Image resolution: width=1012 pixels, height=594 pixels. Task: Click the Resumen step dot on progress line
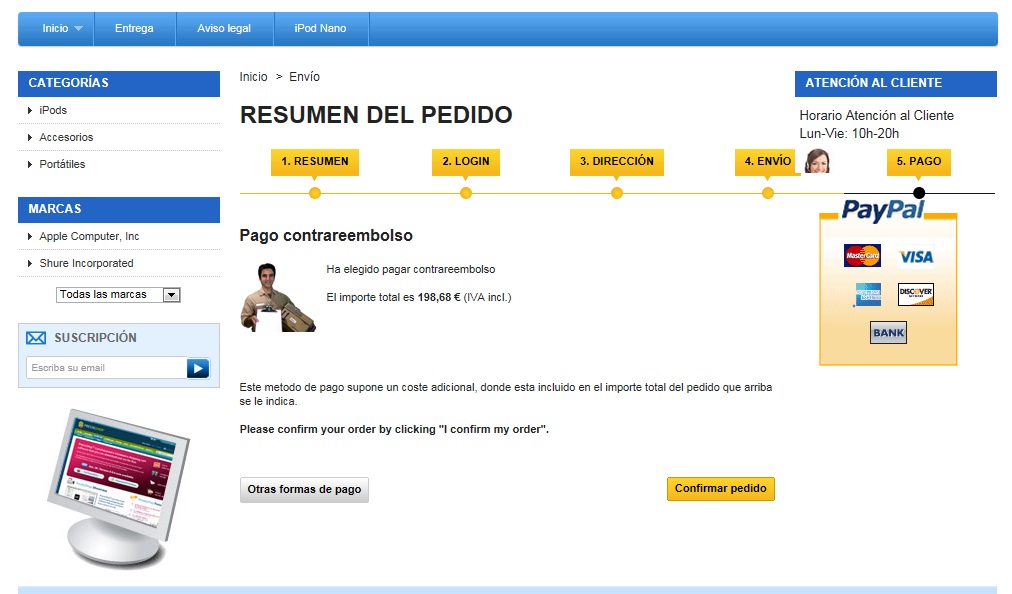(x=315, y=193)
